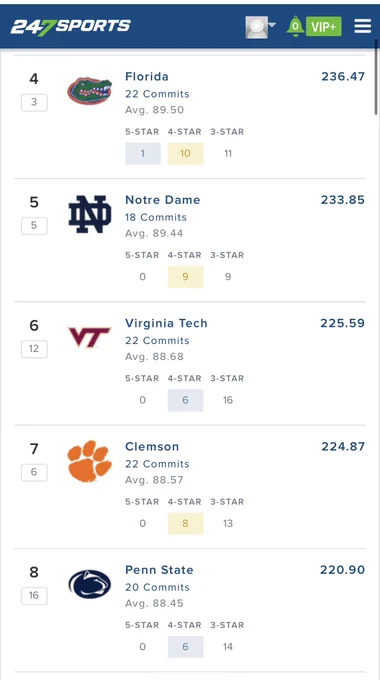Image resolution: width=380 pixels, height=680 pixels.
Task: Click the Clemson tiger paw logo
Action: (x=89, y=461)
